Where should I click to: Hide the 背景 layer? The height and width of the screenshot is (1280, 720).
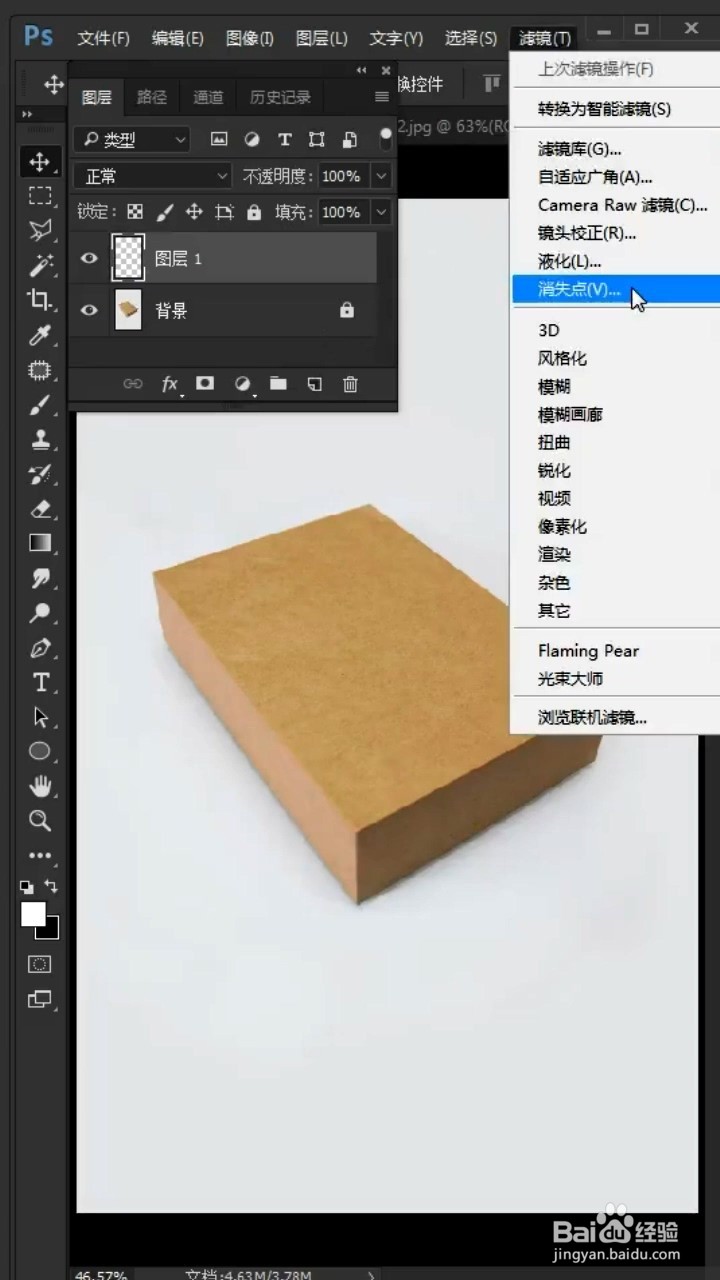[x=89, y=310]
